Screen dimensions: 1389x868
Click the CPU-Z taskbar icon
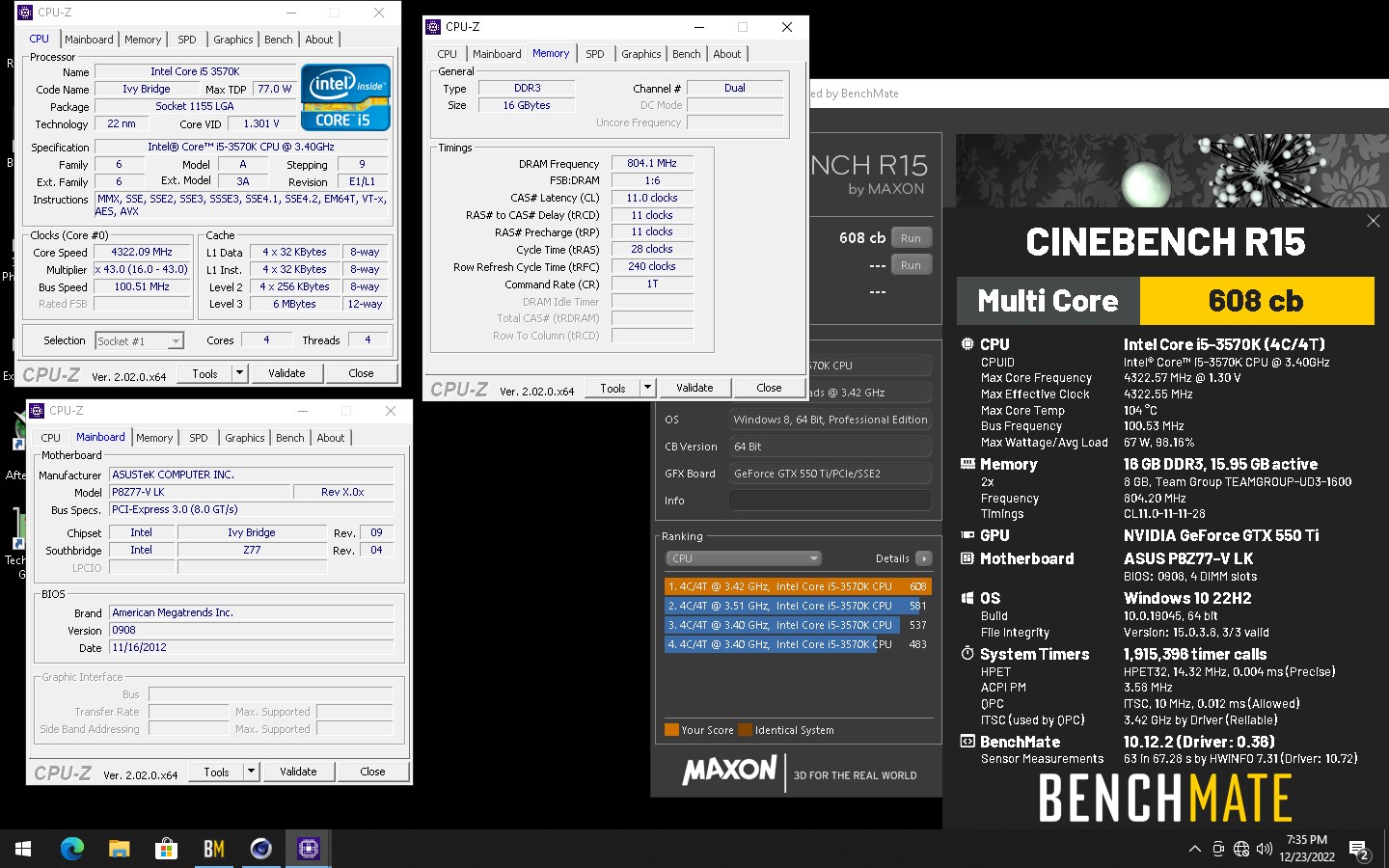[x=308, y=849]
